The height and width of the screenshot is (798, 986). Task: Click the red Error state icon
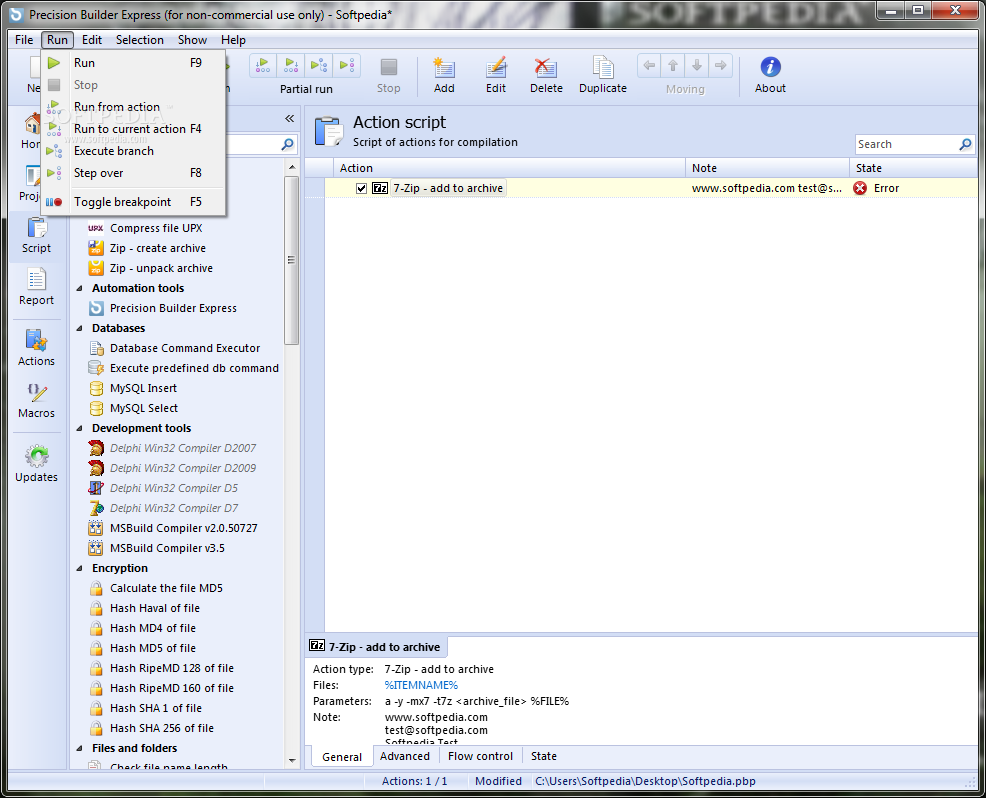click(x=860, y=188)
